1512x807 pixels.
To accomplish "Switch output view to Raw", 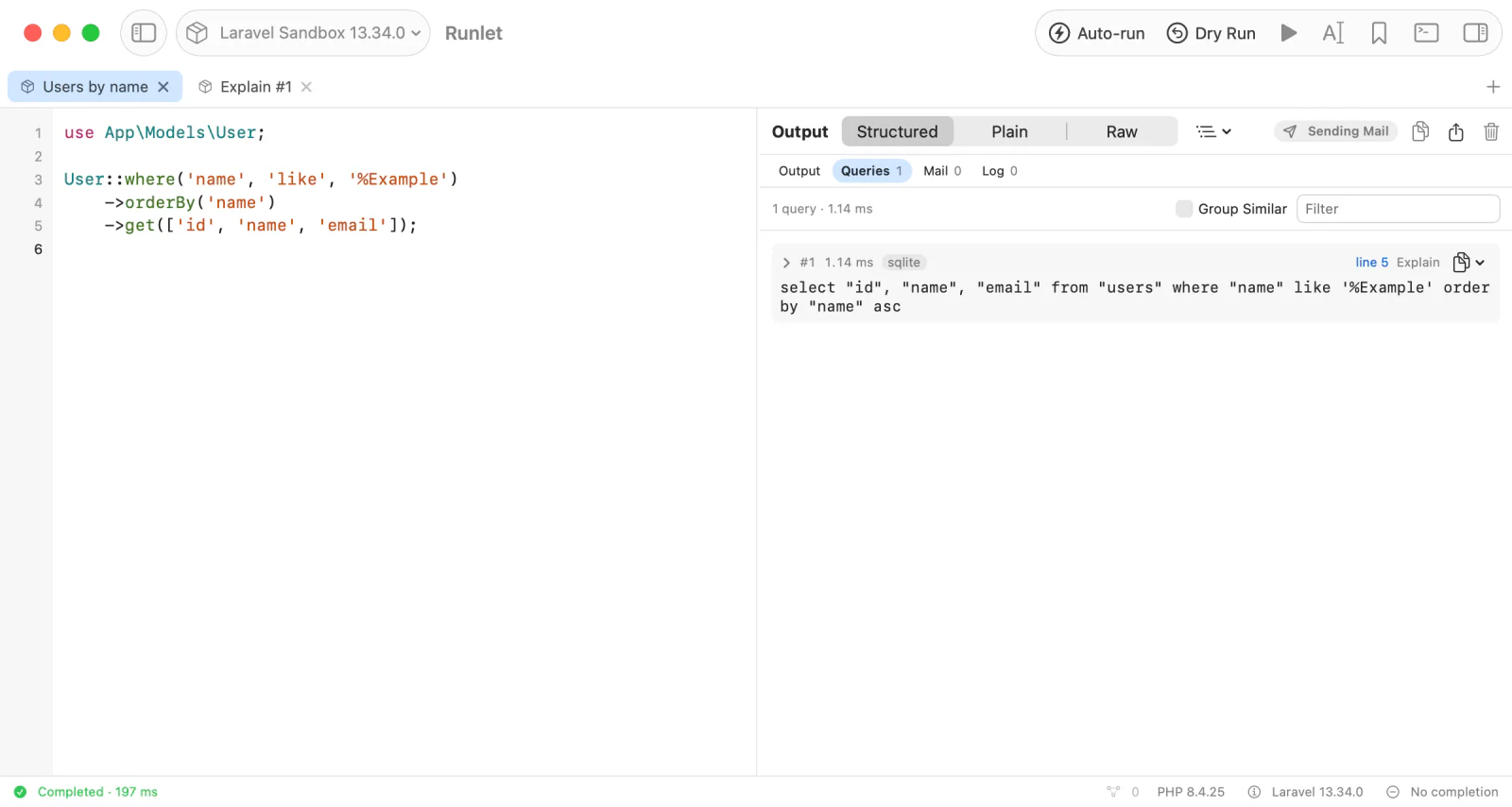I will pos(1122,131).
